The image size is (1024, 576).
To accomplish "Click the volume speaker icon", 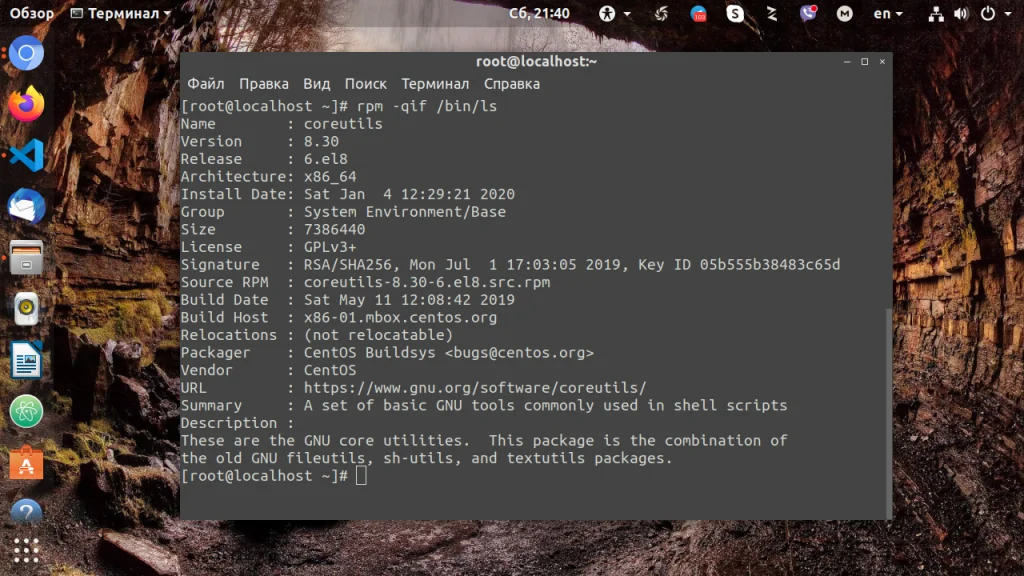I will [x=961, y=13].
